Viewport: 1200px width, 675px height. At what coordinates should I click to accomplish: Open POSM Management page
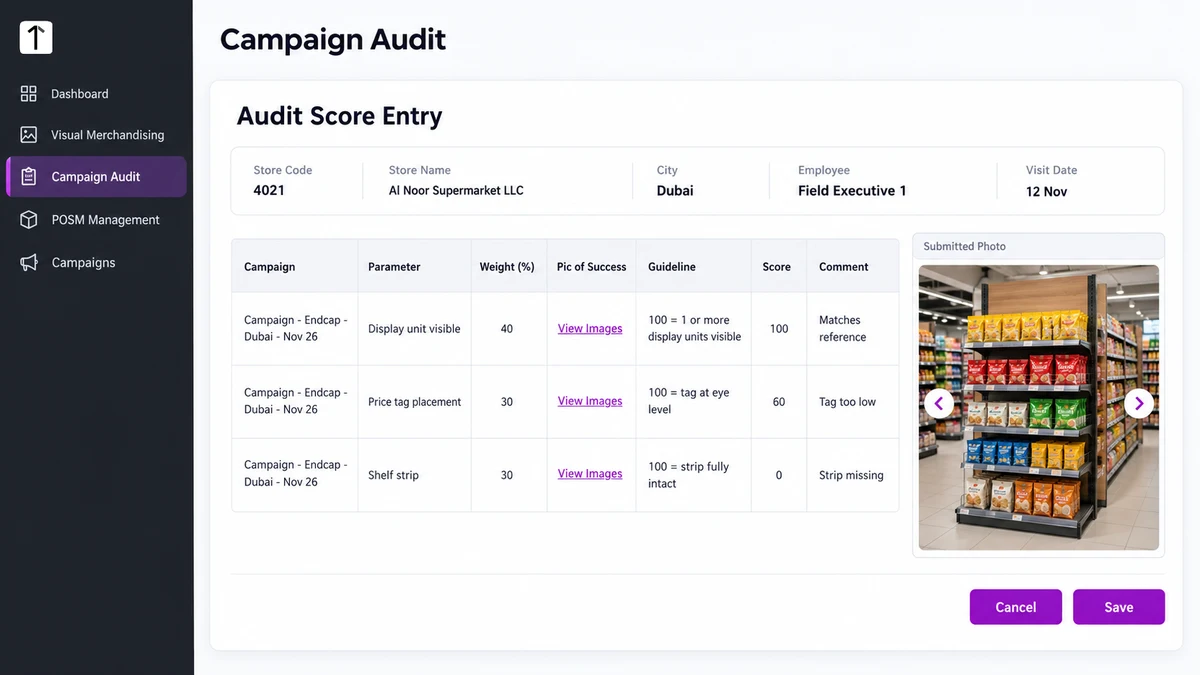point(96,219)
